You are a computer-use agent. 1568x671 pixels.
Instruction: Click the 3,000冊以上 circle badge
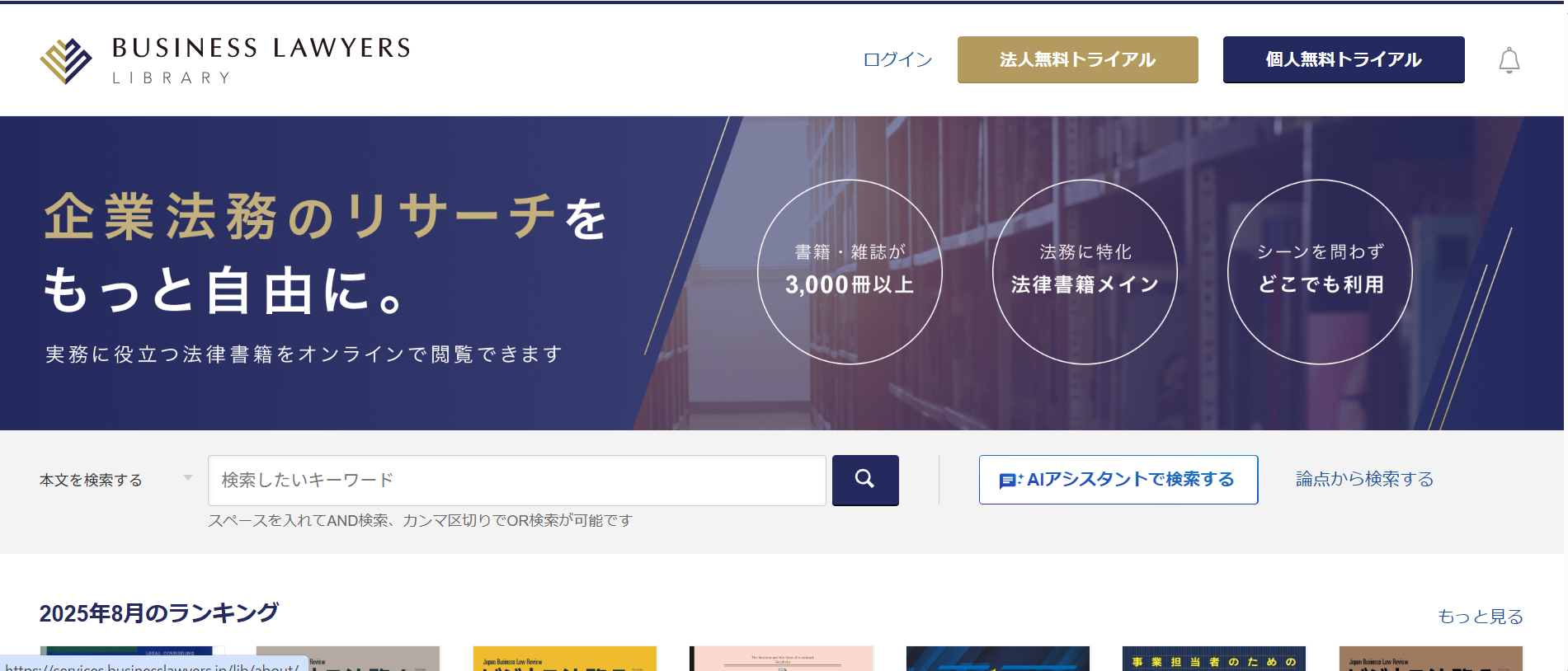850,271
